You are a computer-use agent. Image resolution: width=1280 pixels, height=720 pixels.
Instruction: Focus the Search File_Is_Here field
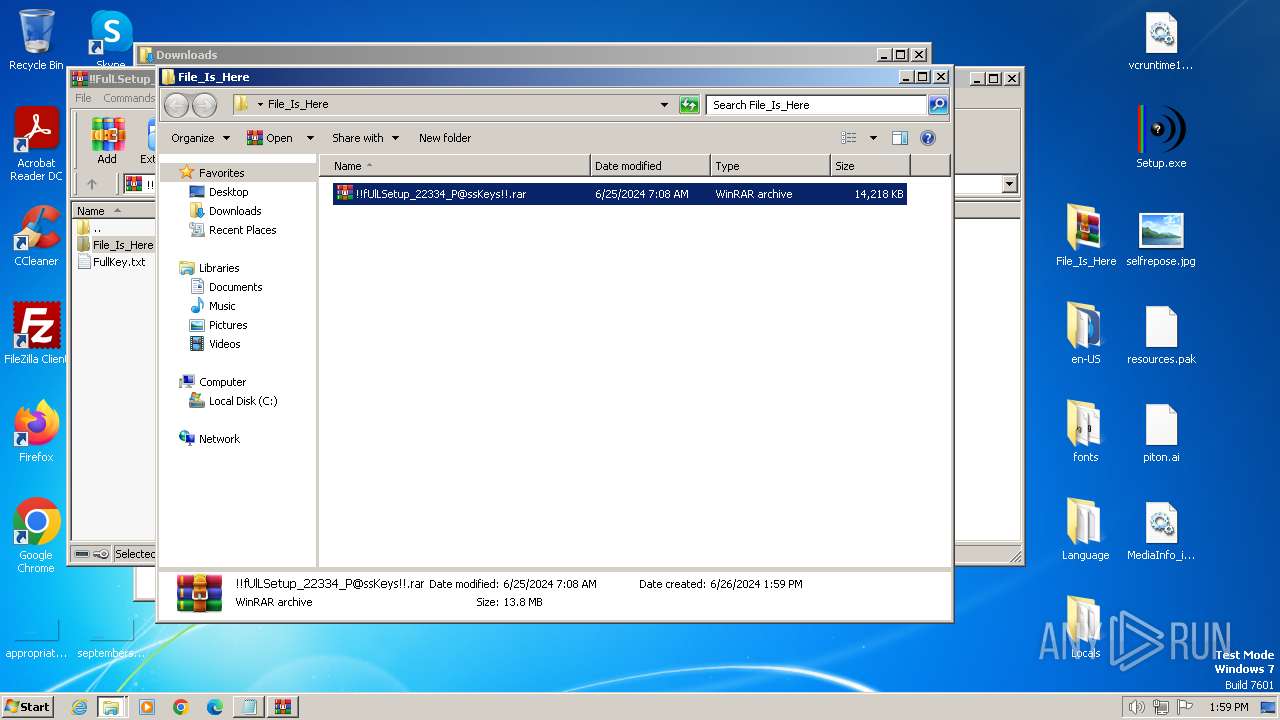click(816, 104)
